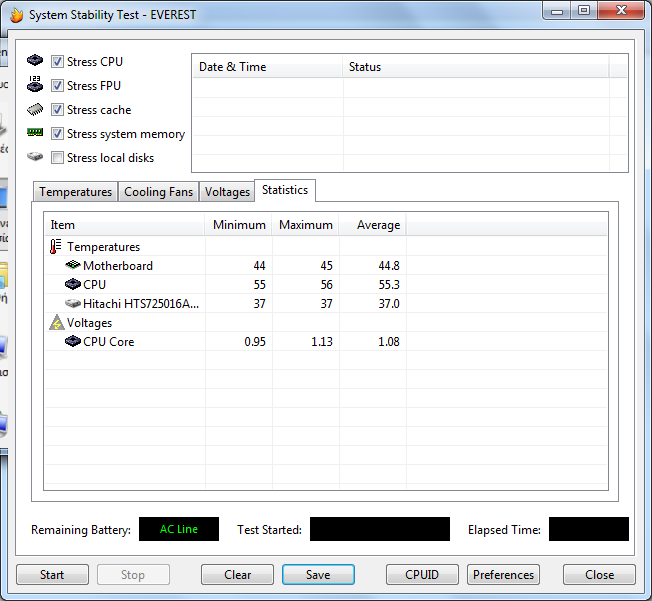This screenshot has width=652, height=601.
Task: Open the Voltages tab
Action: 227,192
